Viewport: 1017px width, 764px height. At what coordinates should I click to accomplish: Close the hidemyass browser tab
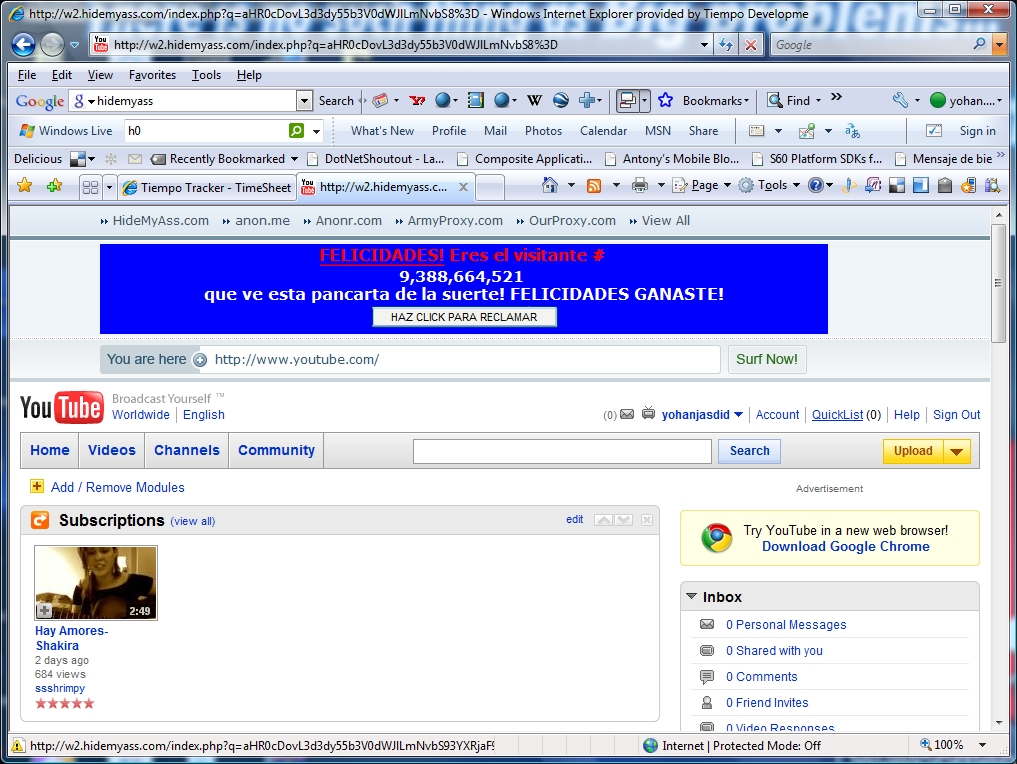(463, 187)
